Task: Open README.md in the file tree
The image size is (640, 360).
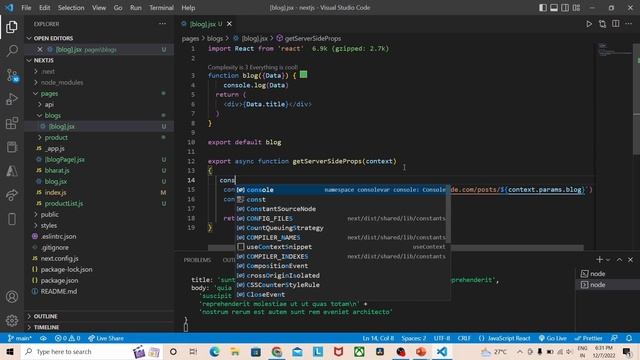Action: (59, 291)
